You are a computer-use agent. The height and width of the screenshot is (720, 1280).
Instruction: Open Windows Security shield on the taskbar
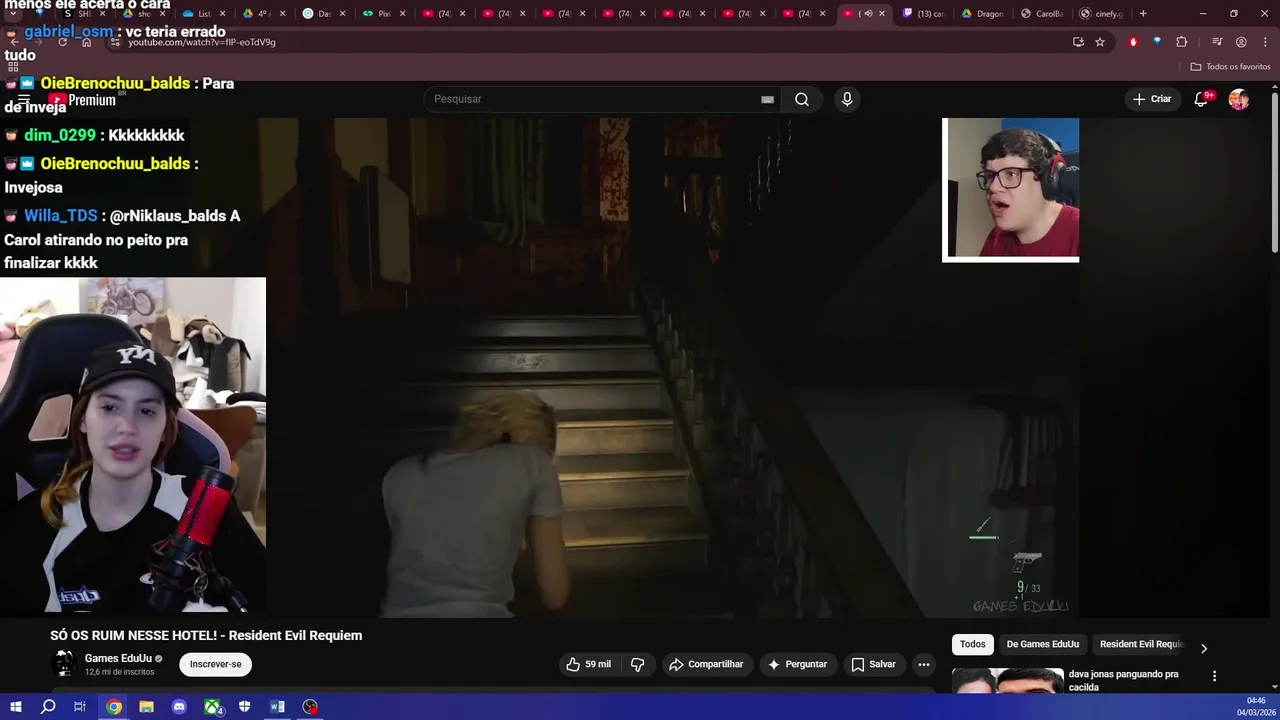tap(245, 707)
